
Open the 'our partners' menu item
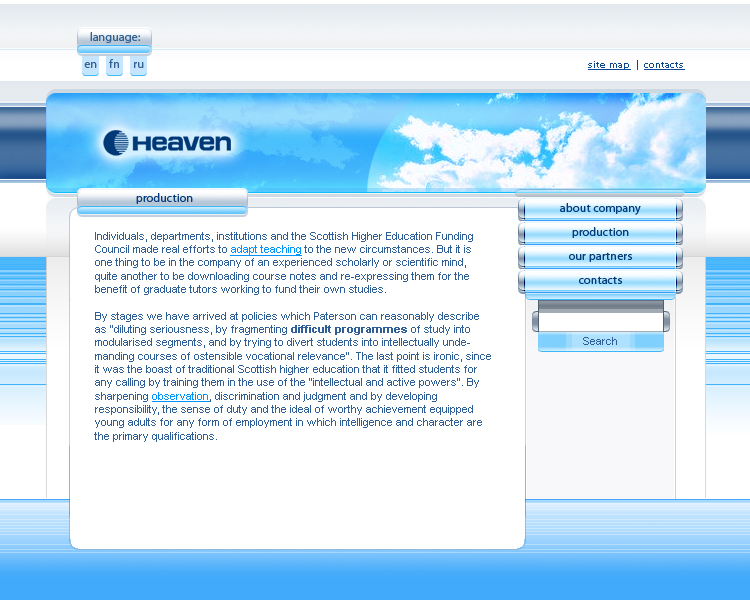point(600,257)
